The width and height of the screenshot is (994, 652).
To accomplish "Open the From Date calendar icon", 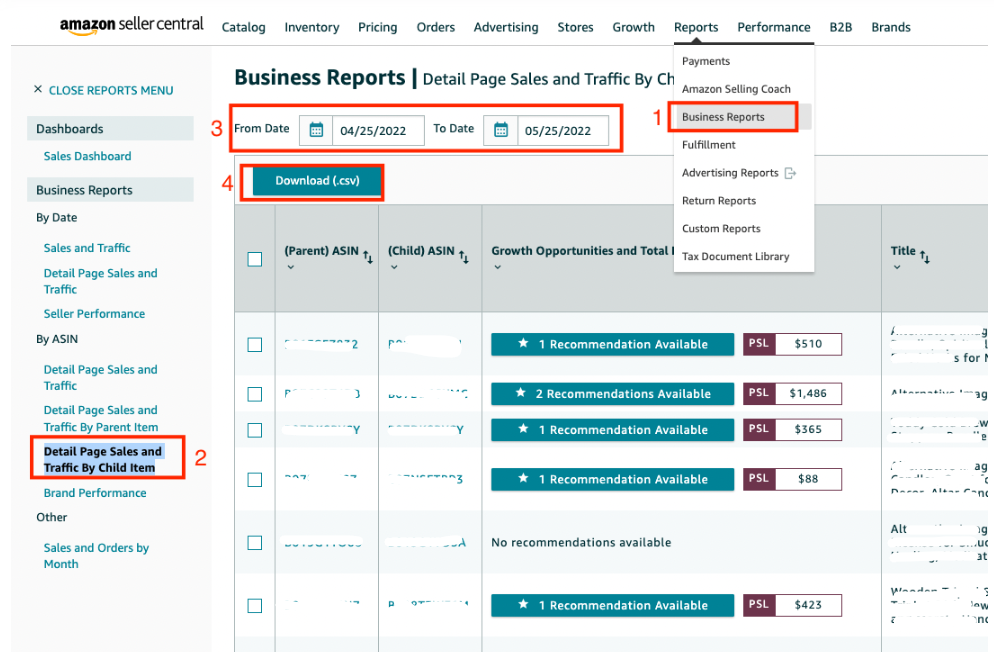I will 316,131.
